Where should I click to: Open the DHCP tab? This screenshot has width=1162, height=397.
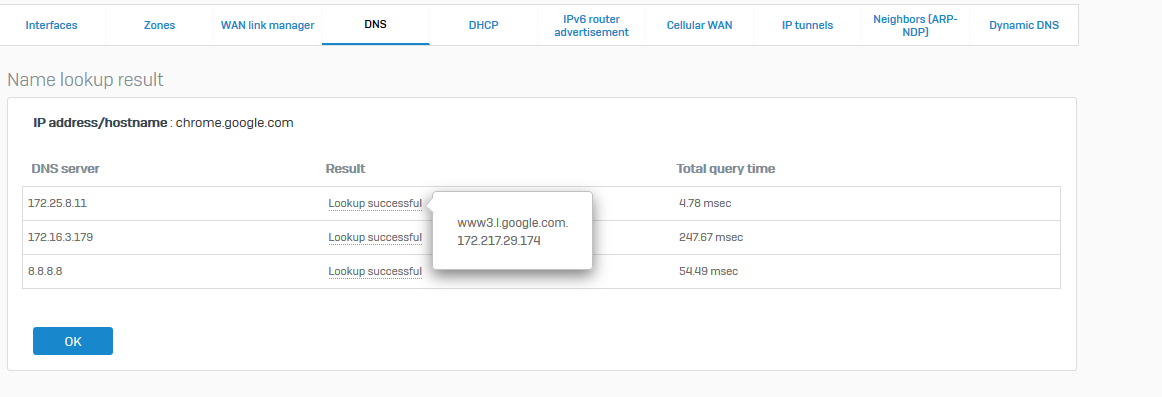click(x=484, y=25)
